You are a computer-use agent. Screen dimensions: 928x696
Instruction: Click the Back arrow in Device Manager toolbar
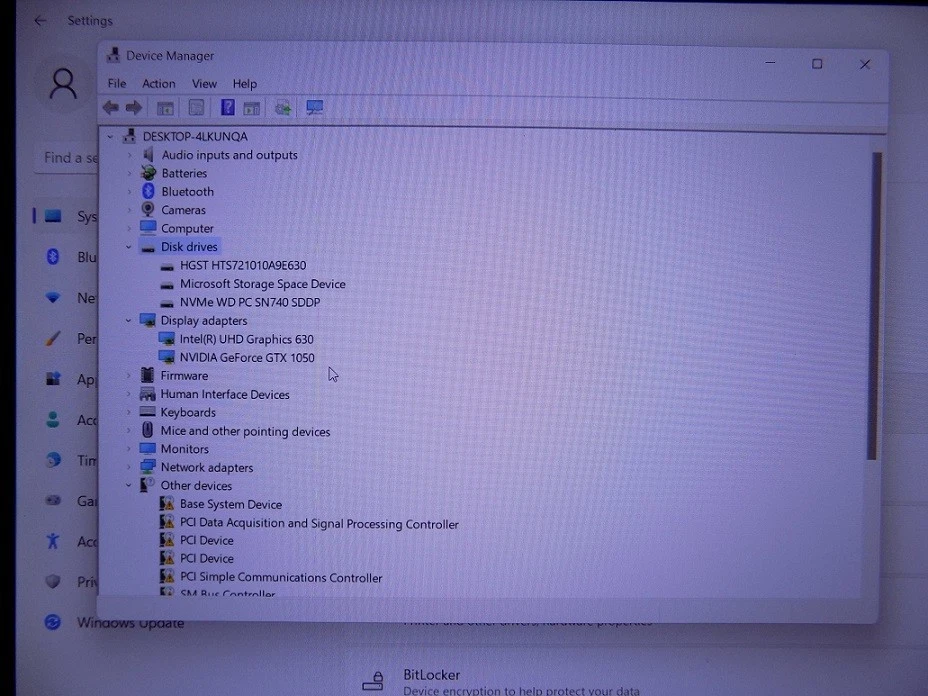coord(111,108)
